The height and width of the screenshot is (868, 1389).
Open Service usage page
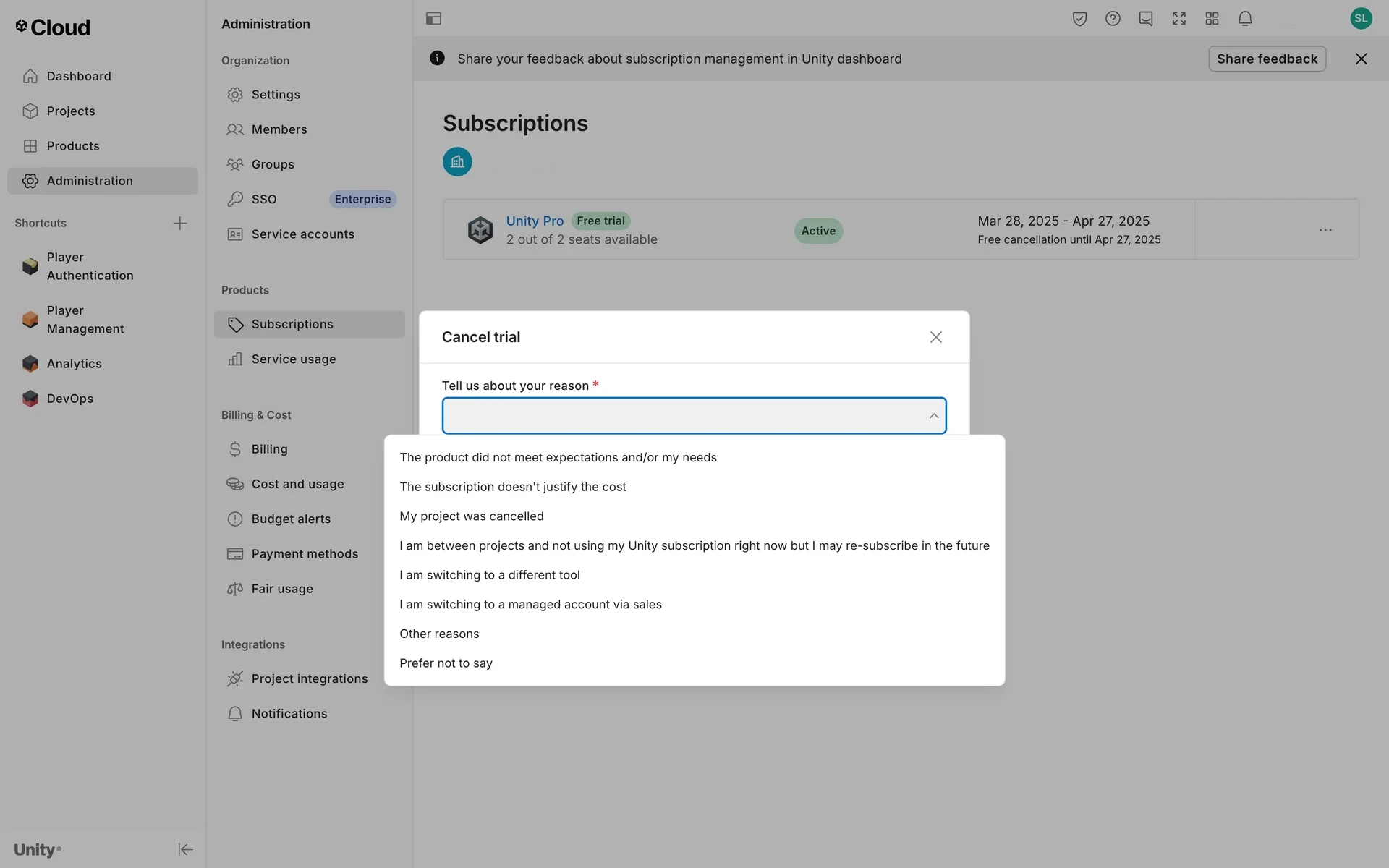tap(309, 359)
